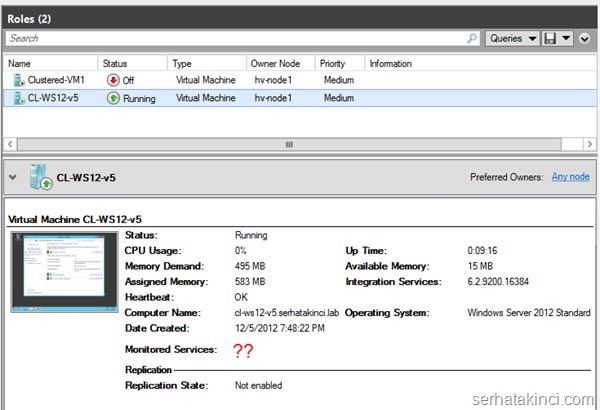600x410 pixels.
Task: Open the Queries dropdown
Action: pos(512,38)
